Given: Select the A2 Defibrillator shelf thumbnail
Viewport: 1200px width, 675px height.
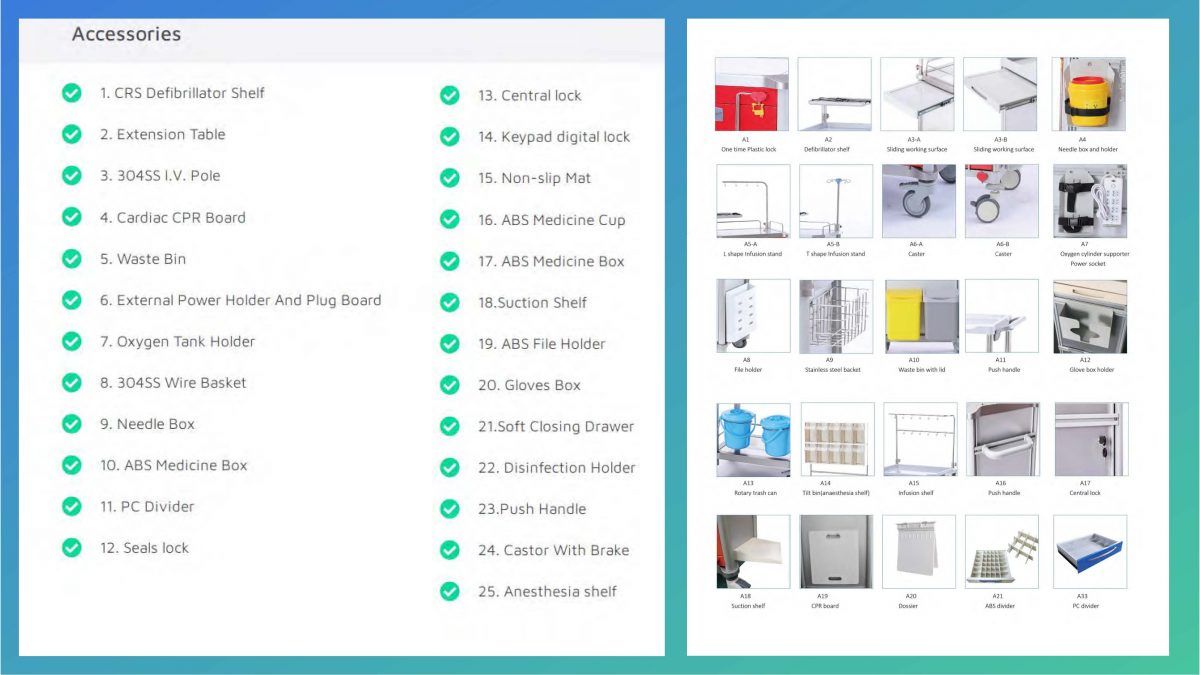Looking at the screenshot, I should tap(836, 92).
